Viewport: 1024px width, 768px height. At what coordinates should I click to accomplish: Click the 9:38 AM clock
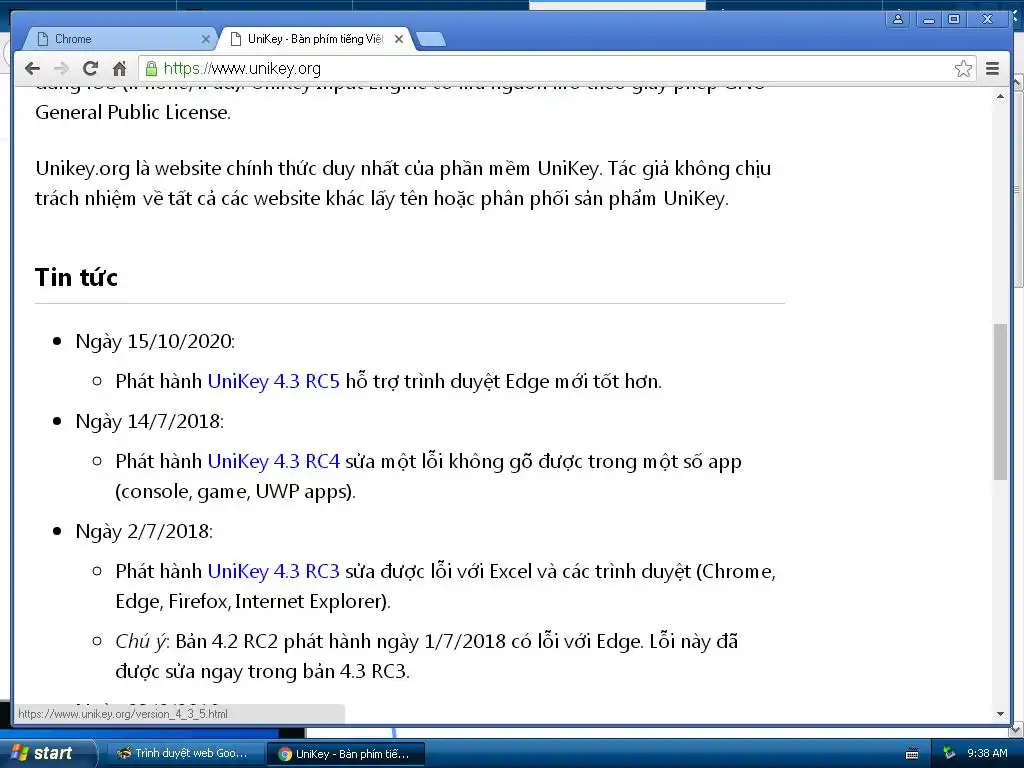[987, 754]
